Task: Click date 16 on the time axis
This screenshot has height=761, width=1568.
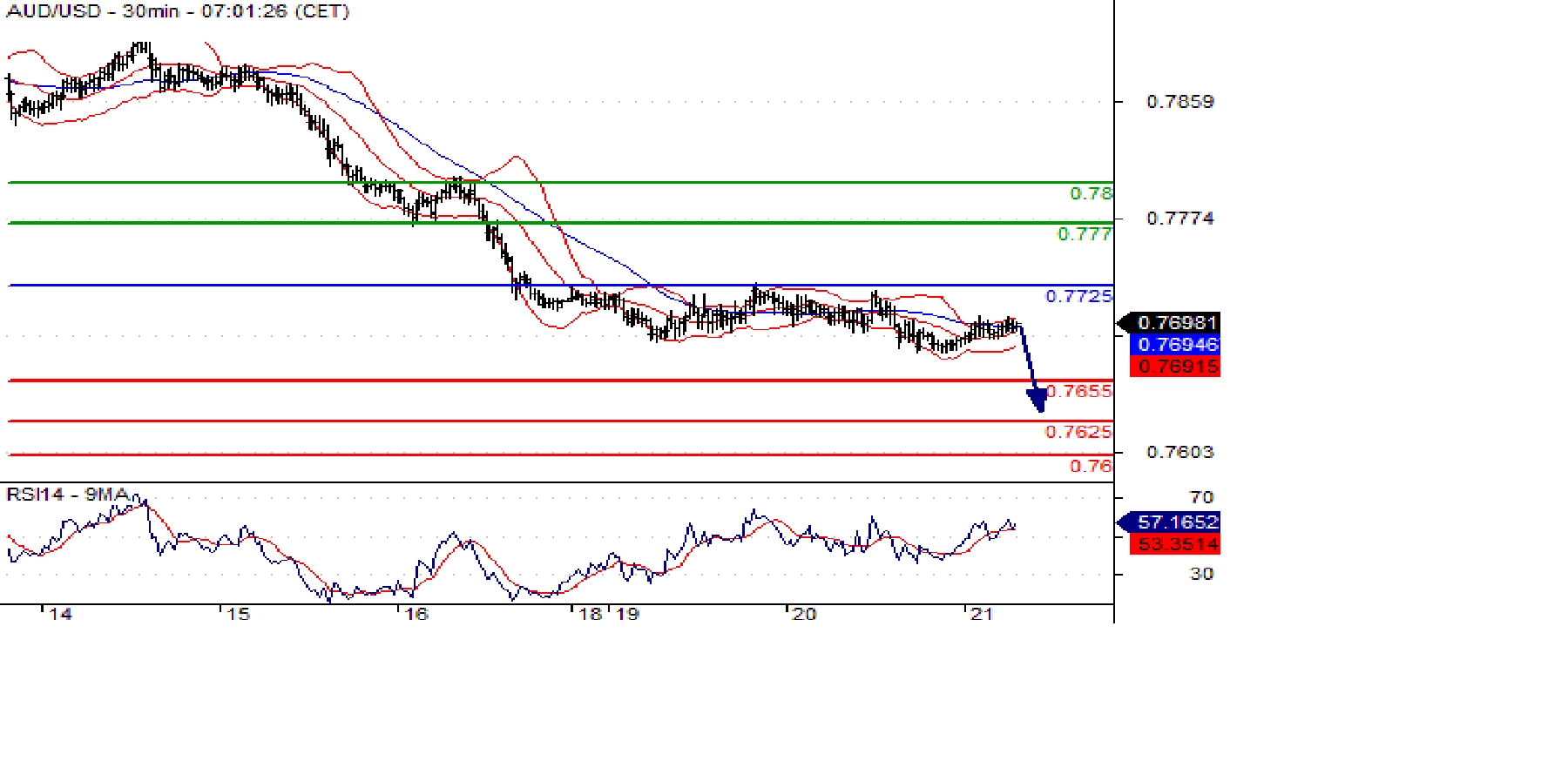Action: click(x=417, y=614)
